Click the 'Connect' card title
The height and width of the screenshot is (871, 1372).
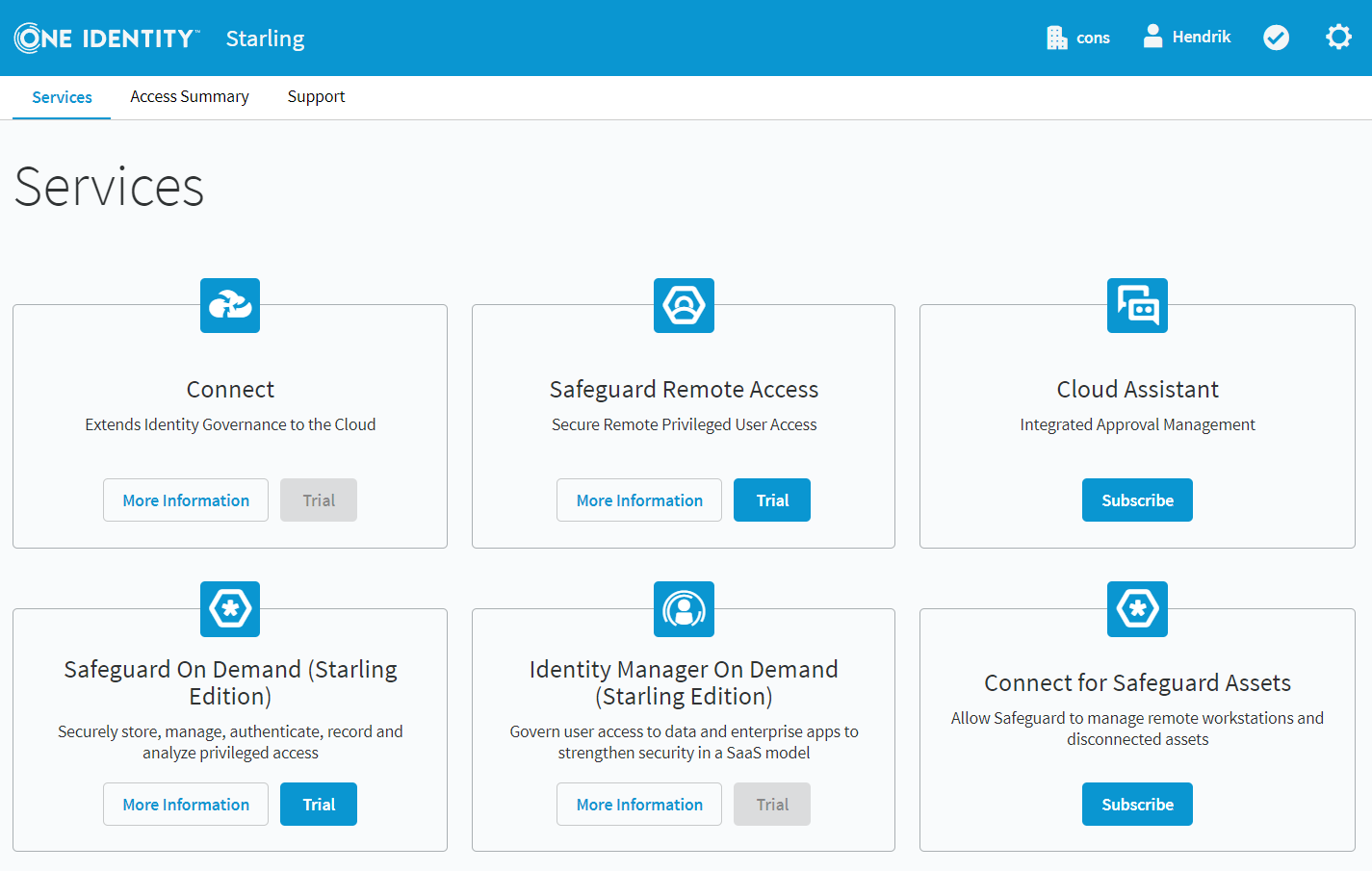point(230,390)
